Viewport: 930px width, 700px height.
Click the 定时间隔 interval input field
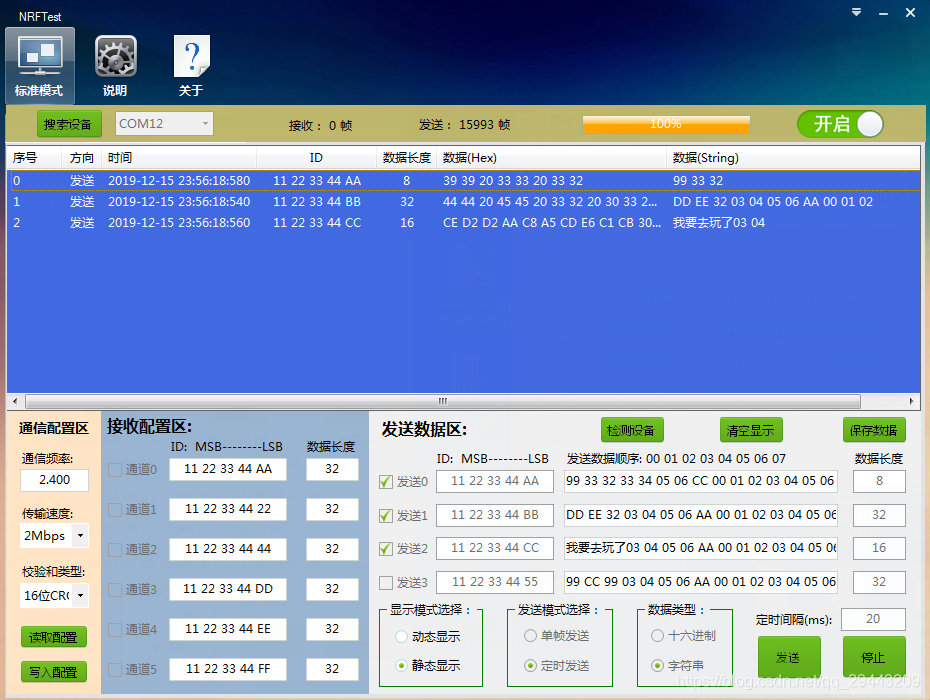(x=873, y=619)
